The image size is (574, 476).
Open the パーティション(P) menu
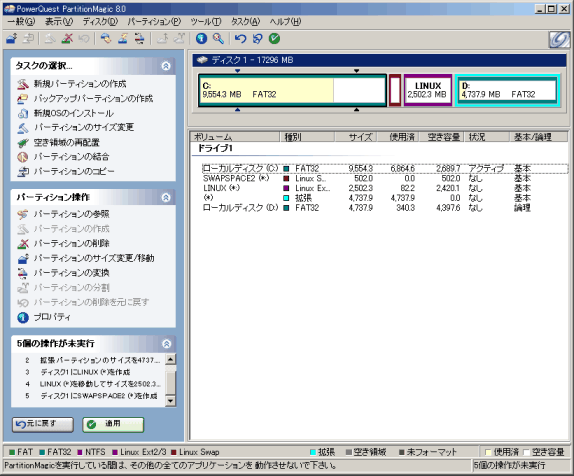point(154,22)
